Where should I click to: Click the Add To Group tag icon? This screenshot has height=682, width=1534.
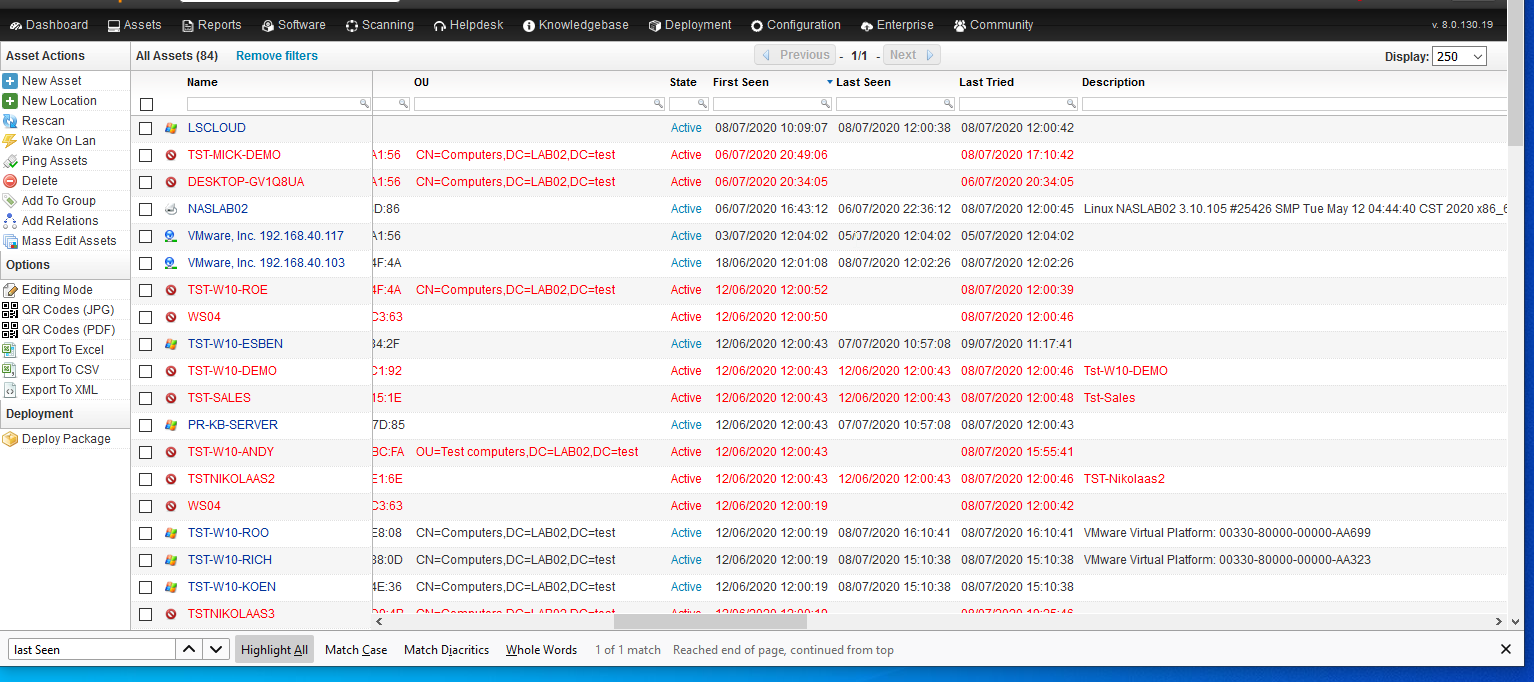tap(10, 201)
